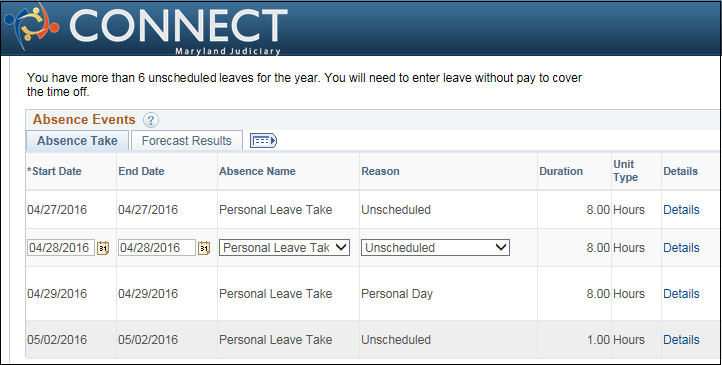Click the Absence Name column header
Image resolution: width=722 pixels, height=365 pixels.
pos(257,171)
